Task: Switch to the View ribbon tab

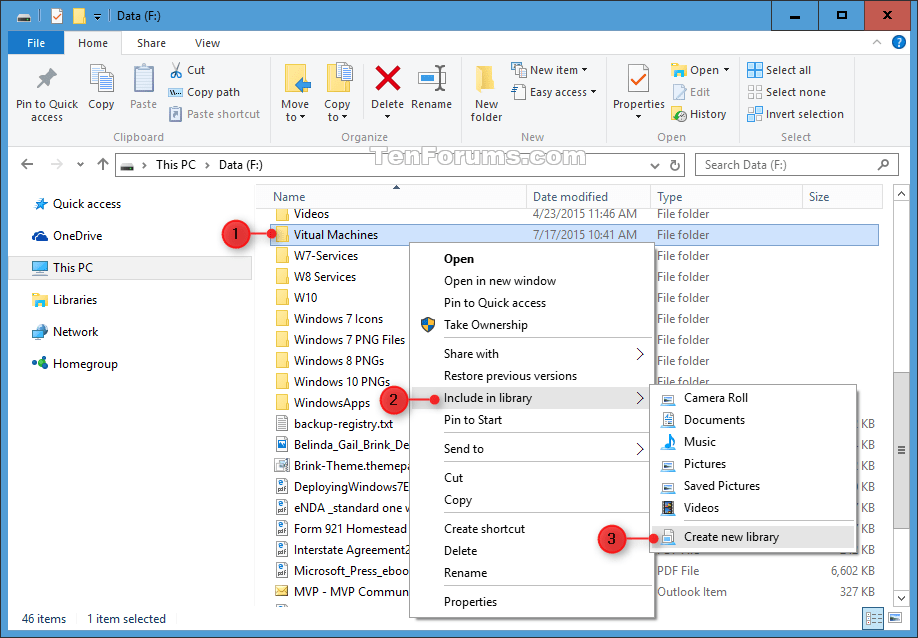Action: 207,43
